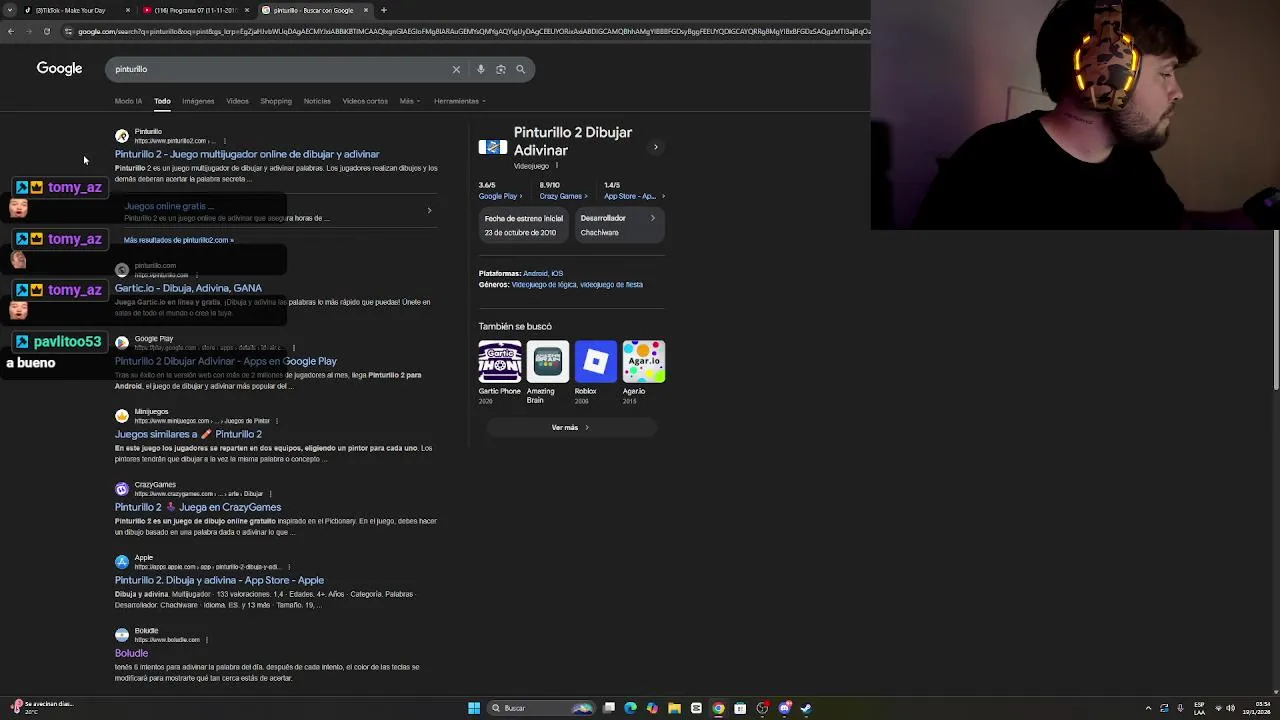Viewport: 1280px width, 720px height.
Task: Open Pinturillo 2 Google Play result
Action: click(x=226, y=361)
